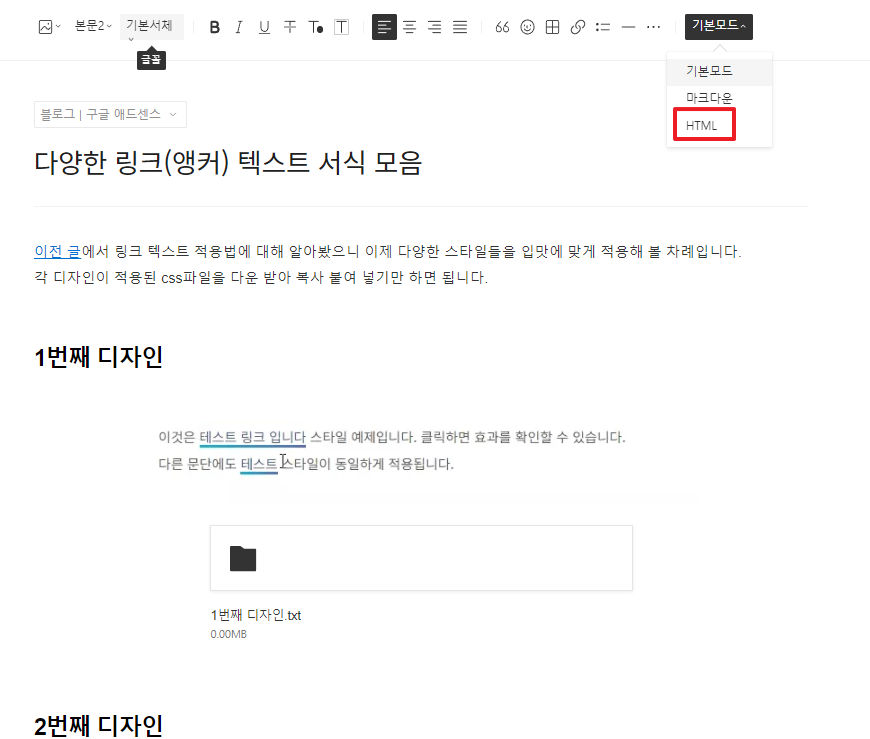
Task: Toggle italic formatting
Action: (x=239, y=27)
